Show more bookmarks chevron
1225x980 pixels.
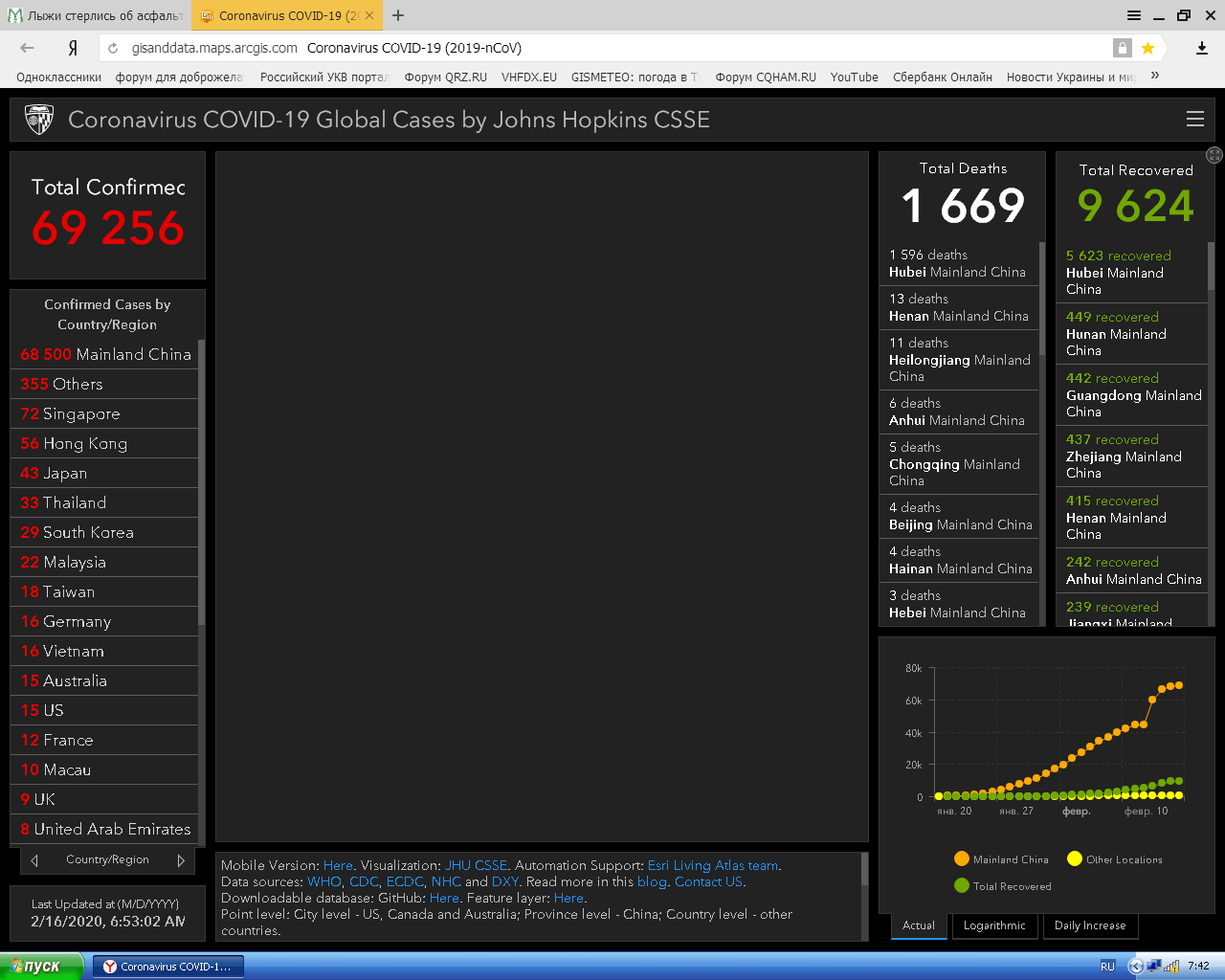click(x=1155, y=76)
